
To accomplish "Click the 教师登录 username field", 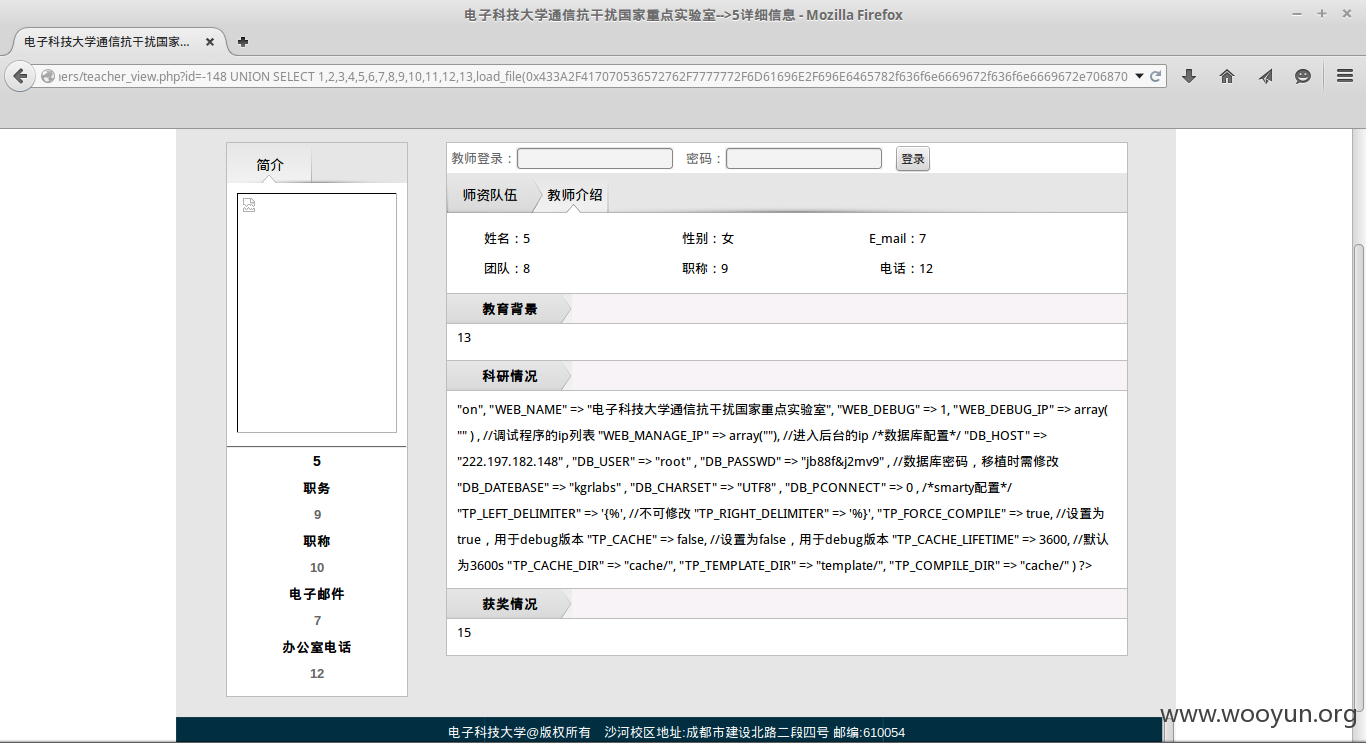I will (595, 158).
